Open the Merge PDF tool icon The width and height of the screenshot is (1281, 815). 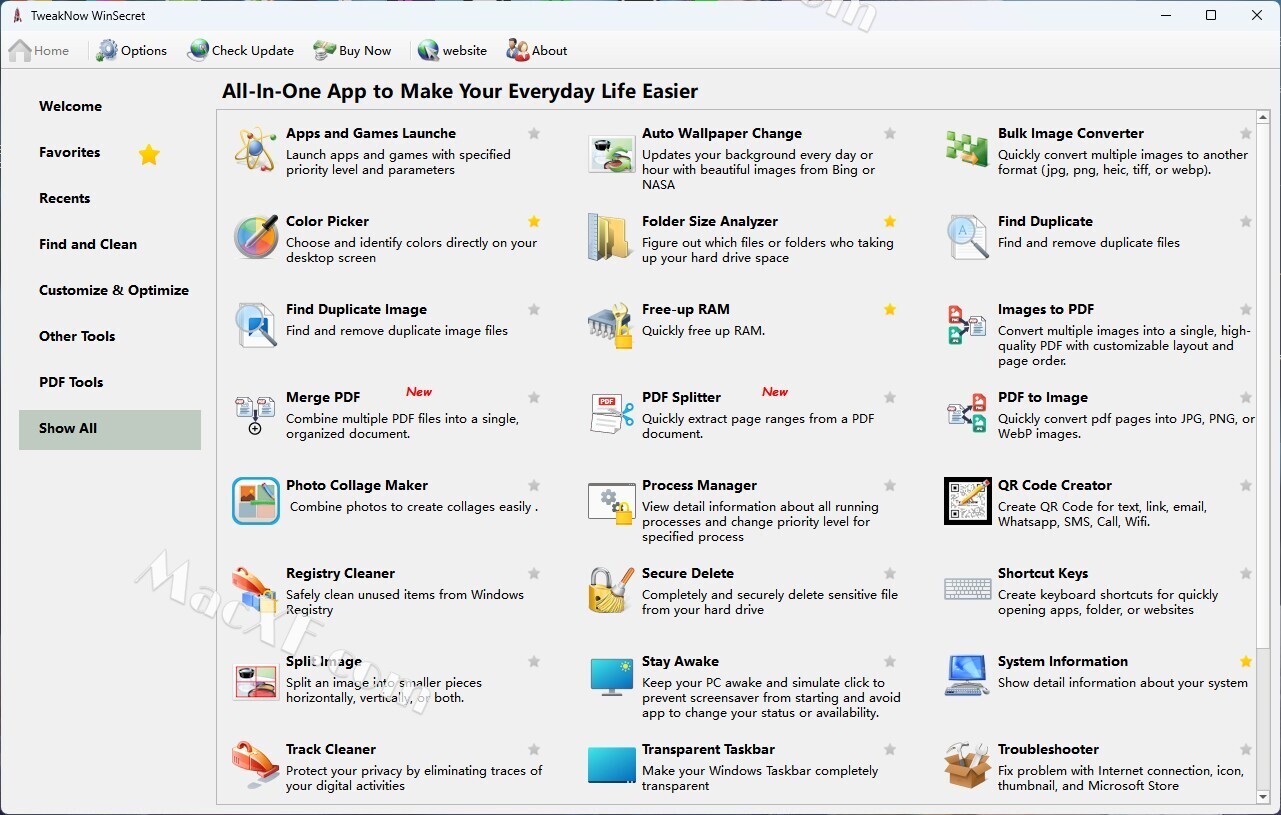click(x=255, y=414)
